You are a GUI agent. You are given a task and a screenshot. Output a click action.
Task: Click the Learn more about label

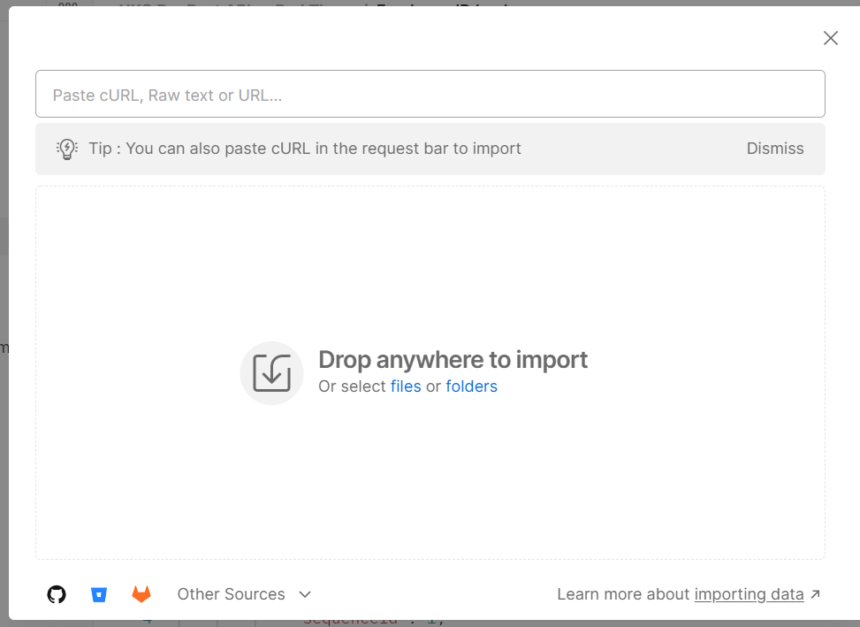coord(623,594)
